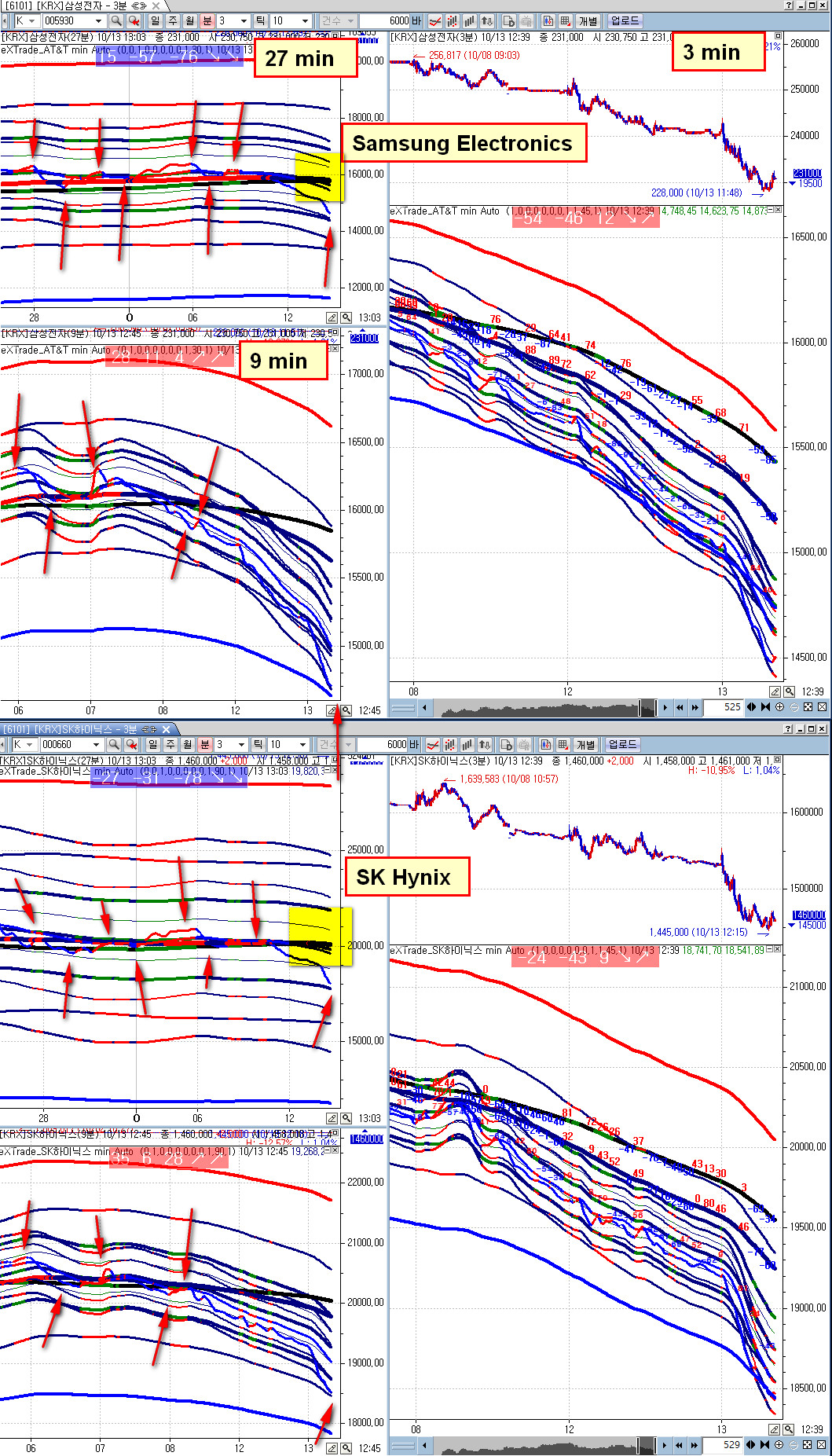Click the magnifier icon at SK Hynix 9-min chart corner
Screen dimensions: 832x1456
pos(346,1448)
